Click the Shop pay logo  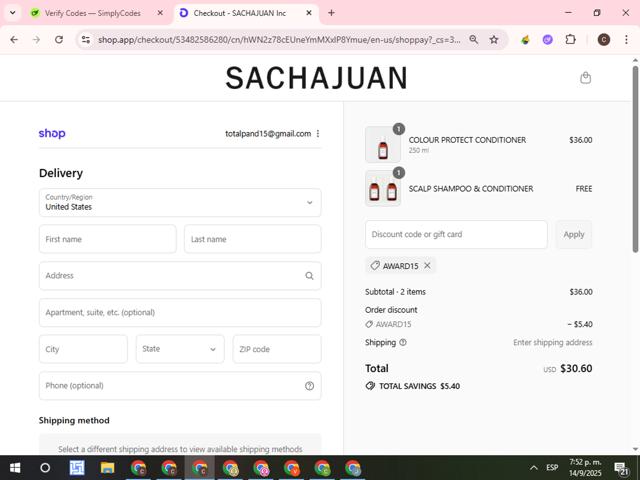pos(52,133)
